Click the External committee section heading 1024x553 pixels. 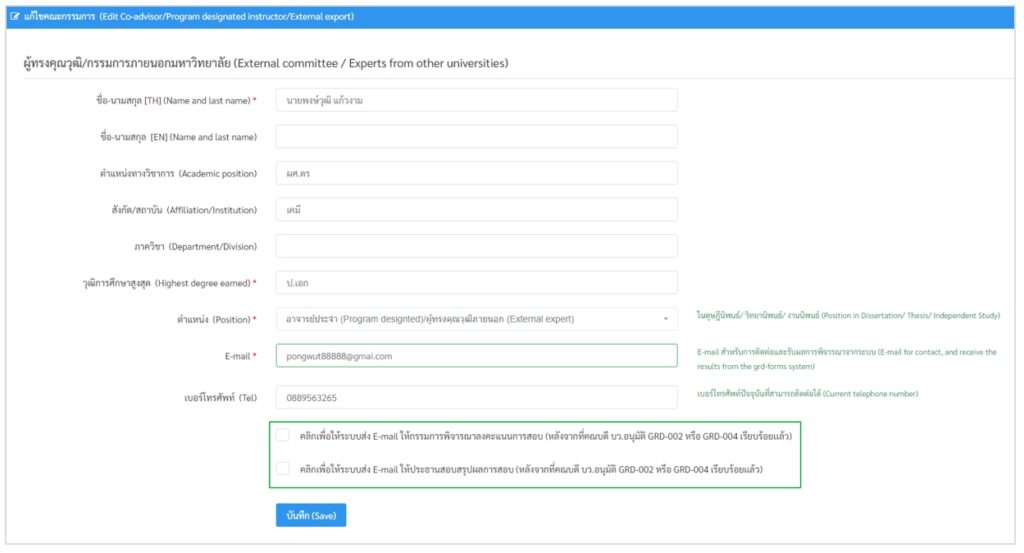pyautogui.click(x=265, y=63)
